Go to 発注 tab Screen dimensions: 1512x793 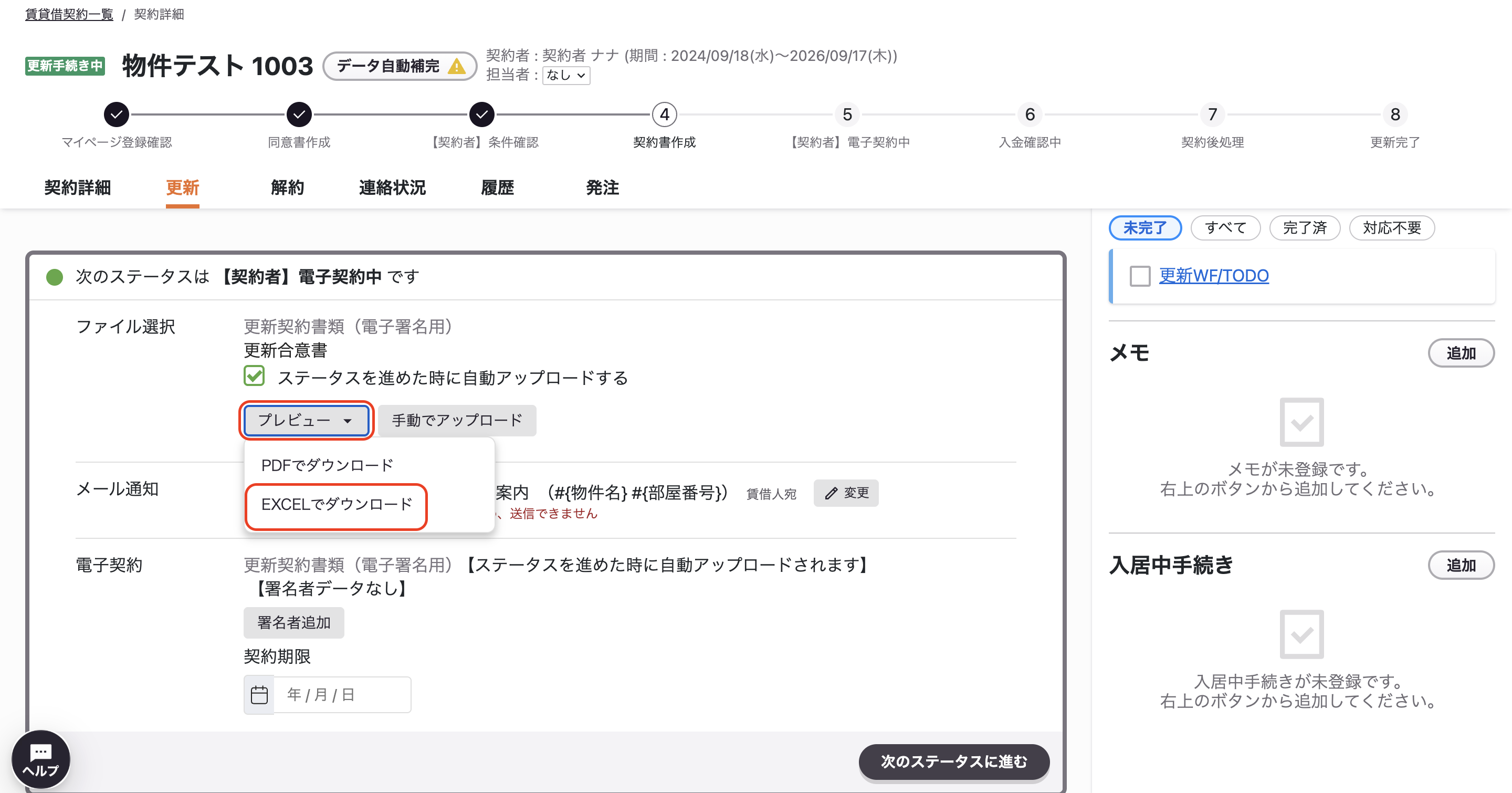click(x=603, y=188)
